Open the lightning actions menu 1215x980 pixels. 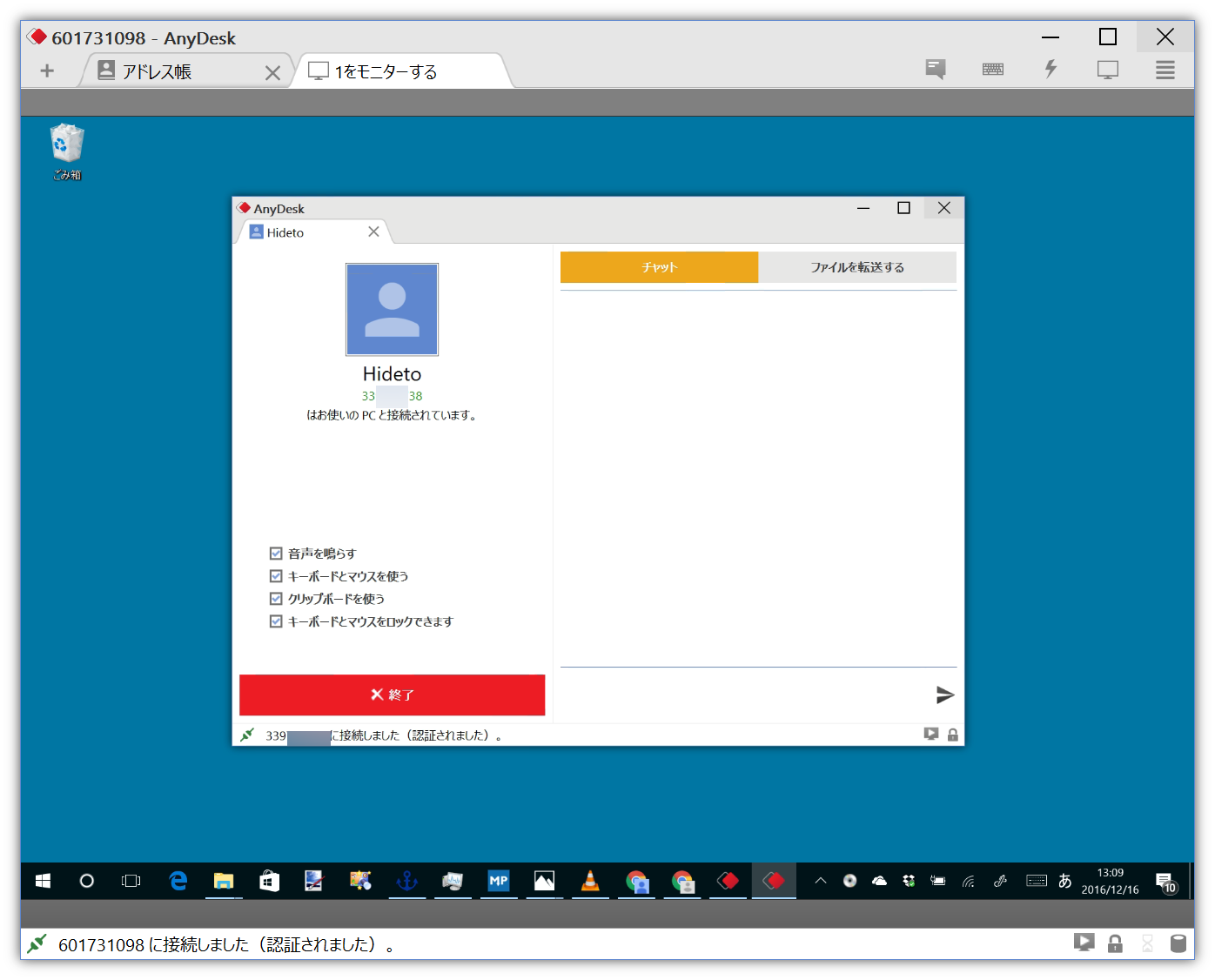pyautogui.click(x=1051, y=69)
